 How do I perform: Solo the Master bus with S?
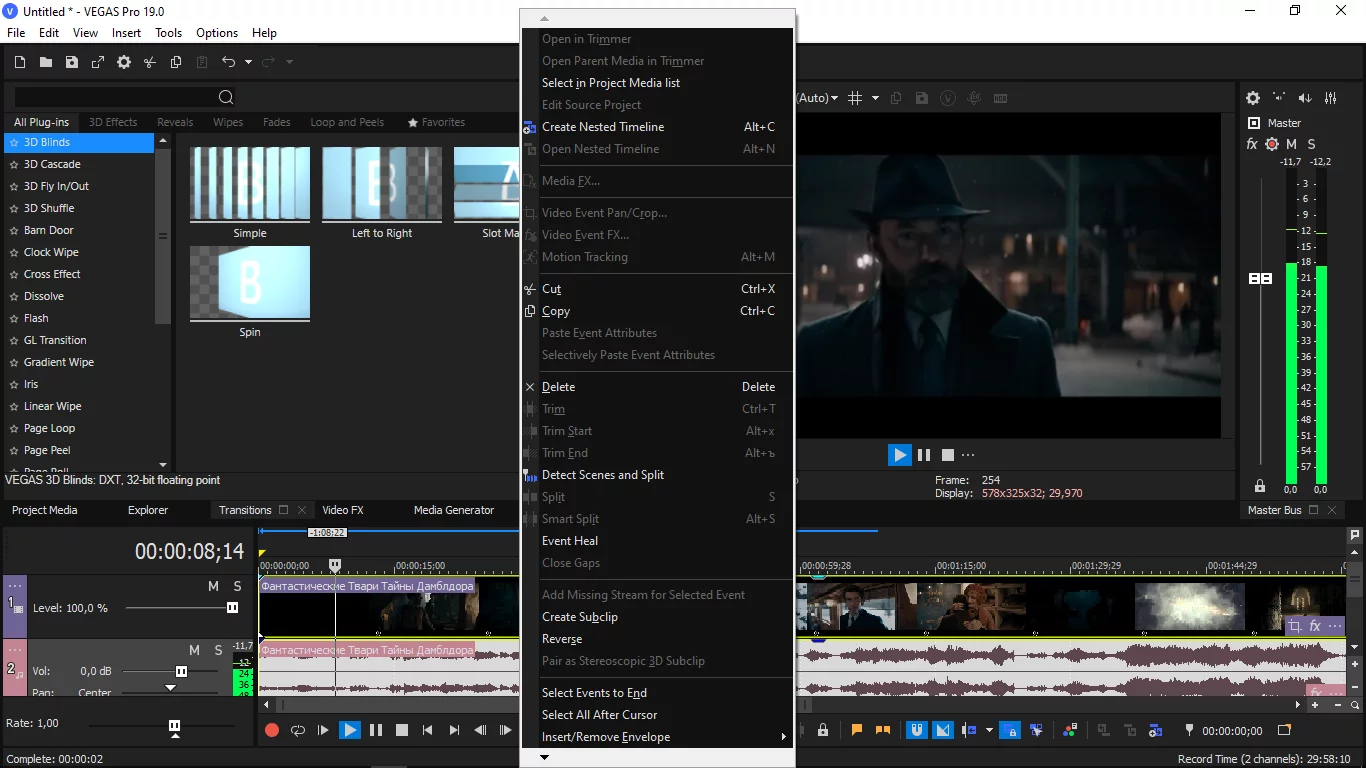(1312, 144)
